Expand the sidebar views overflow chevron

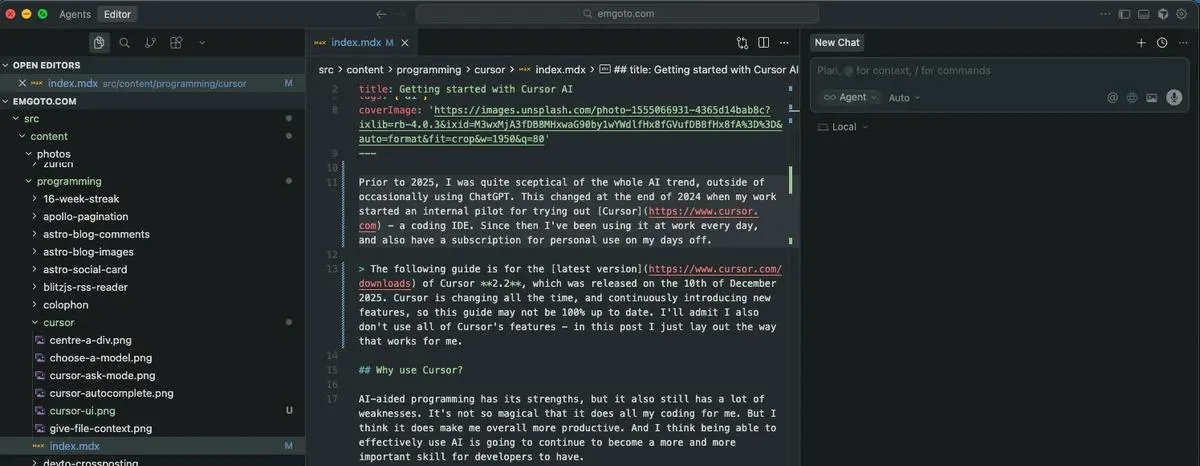pos(202,43)
